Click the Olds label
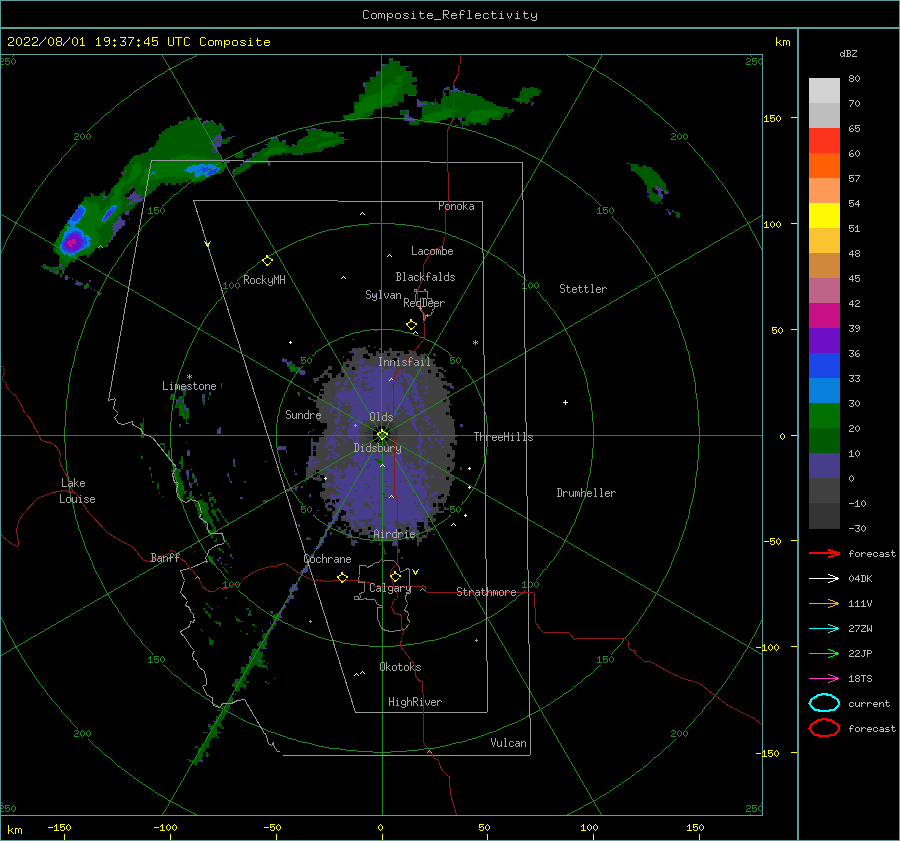The width and height of the screenshot is (900, 841). (381, 417)
